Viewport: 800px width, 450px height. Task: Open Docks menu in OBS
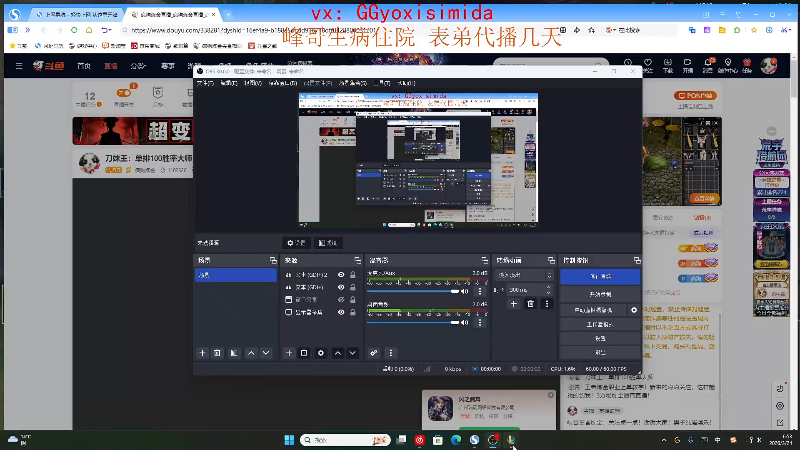282,83
